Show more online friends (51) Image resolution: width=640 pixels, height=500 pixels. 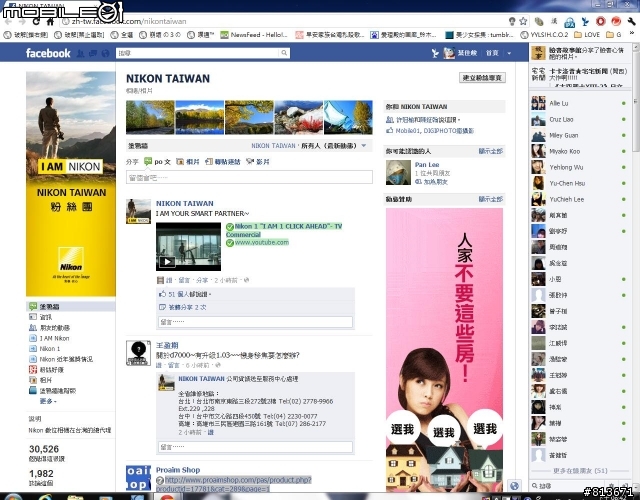pyautogui.click(x=580, y=471)
